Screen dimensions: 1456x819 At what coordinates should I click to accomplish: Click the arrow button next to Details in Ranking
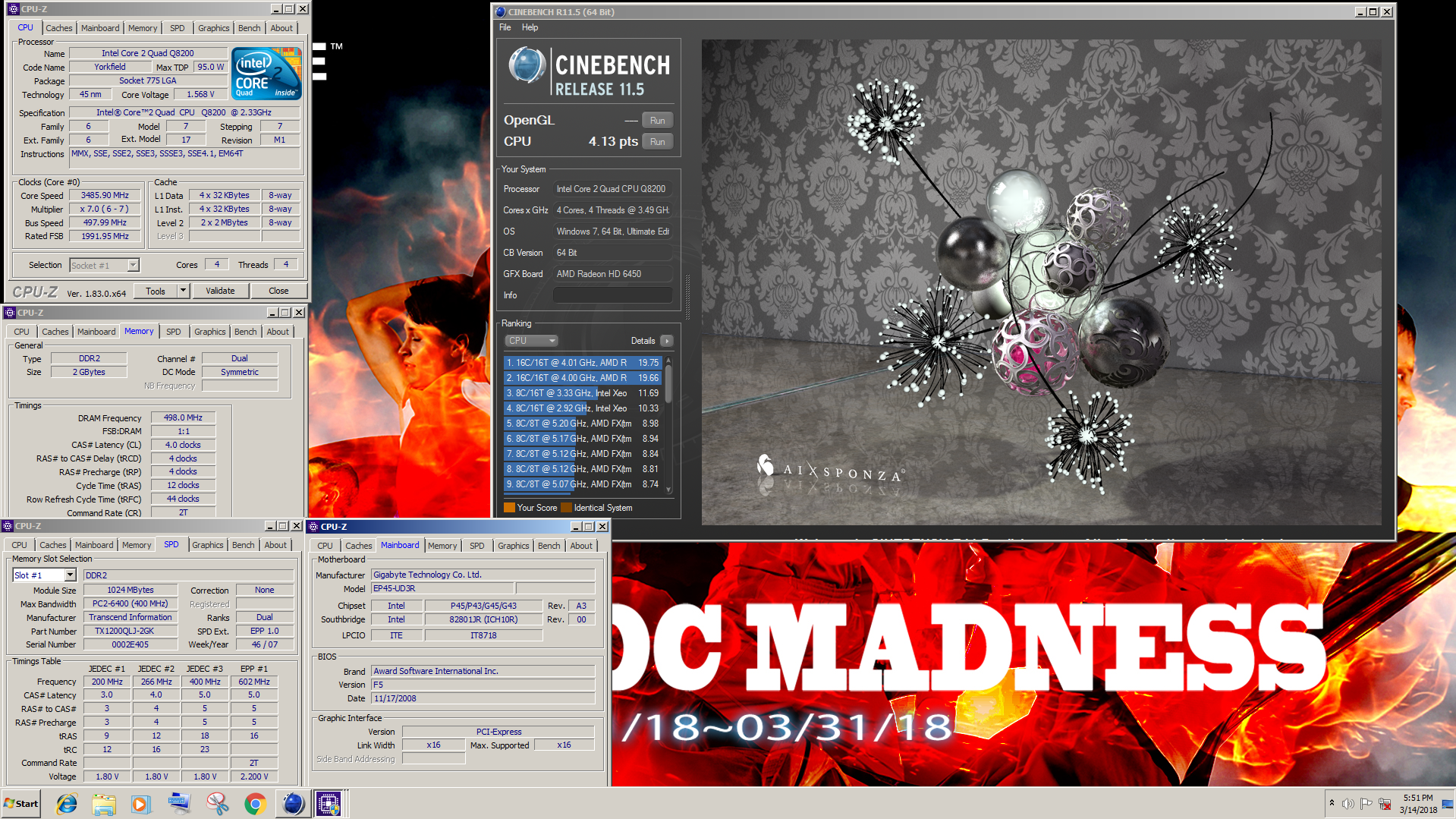(667, 341)
